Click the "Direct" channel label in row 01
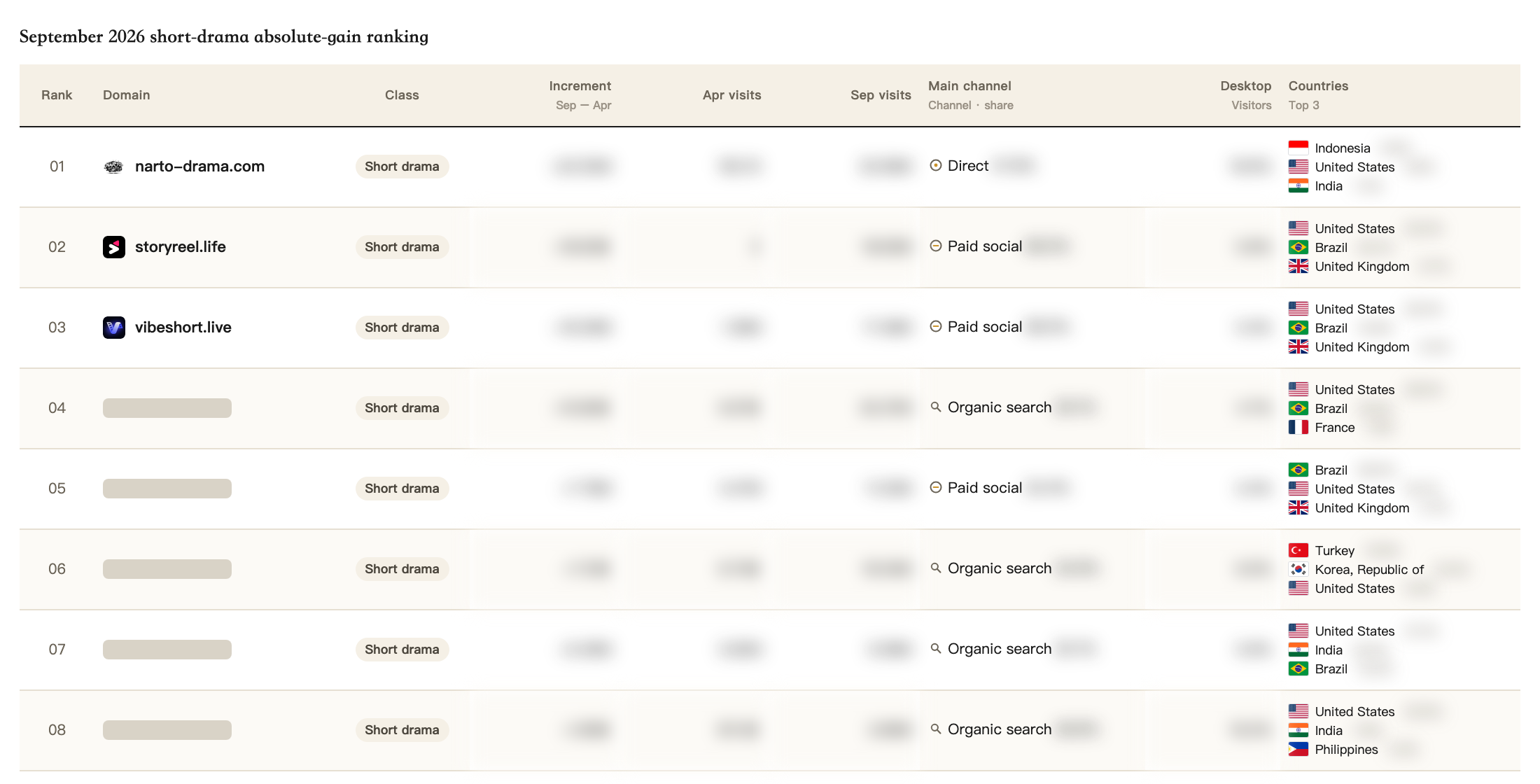Screen dimensions: 1540x784 coord(968,166)
